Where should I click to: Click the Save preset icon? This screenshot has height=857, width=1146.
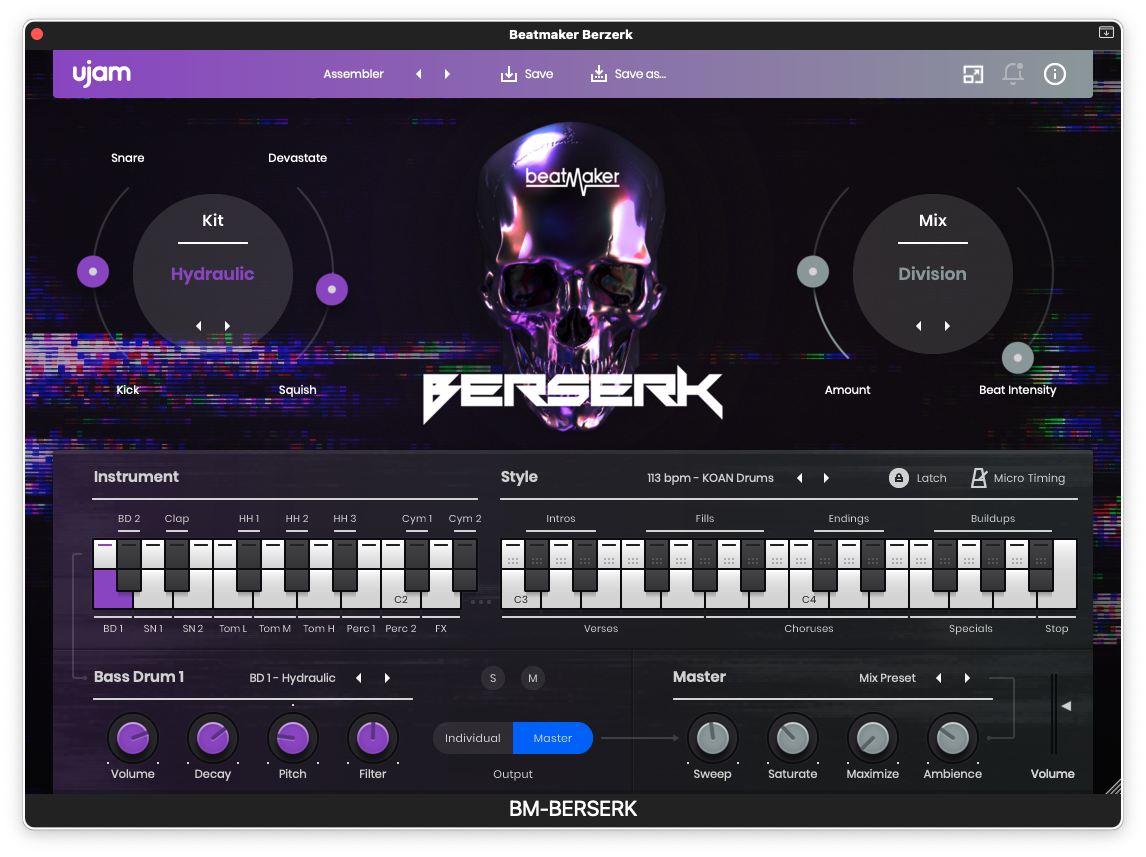pyautogui.click(x=509, y=74)
